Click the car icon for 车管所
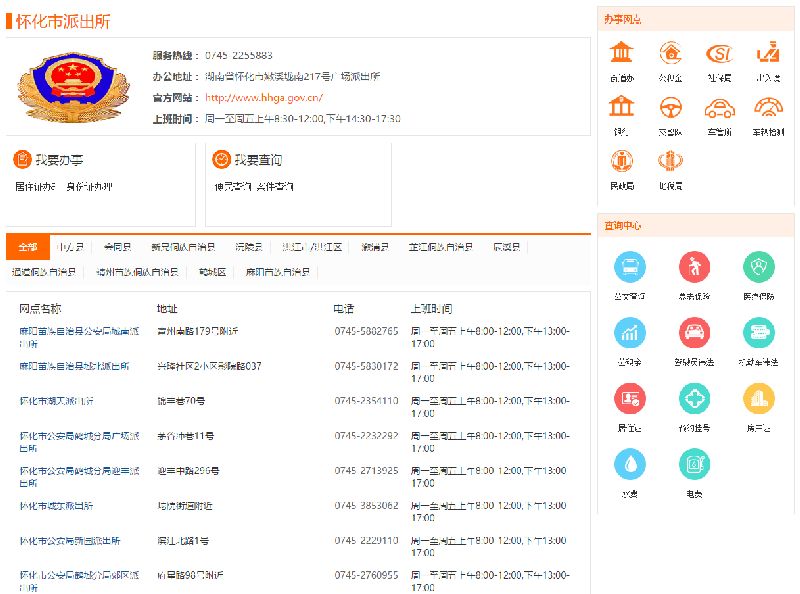The width and height of the screenshot is (800, 594). 719,107
